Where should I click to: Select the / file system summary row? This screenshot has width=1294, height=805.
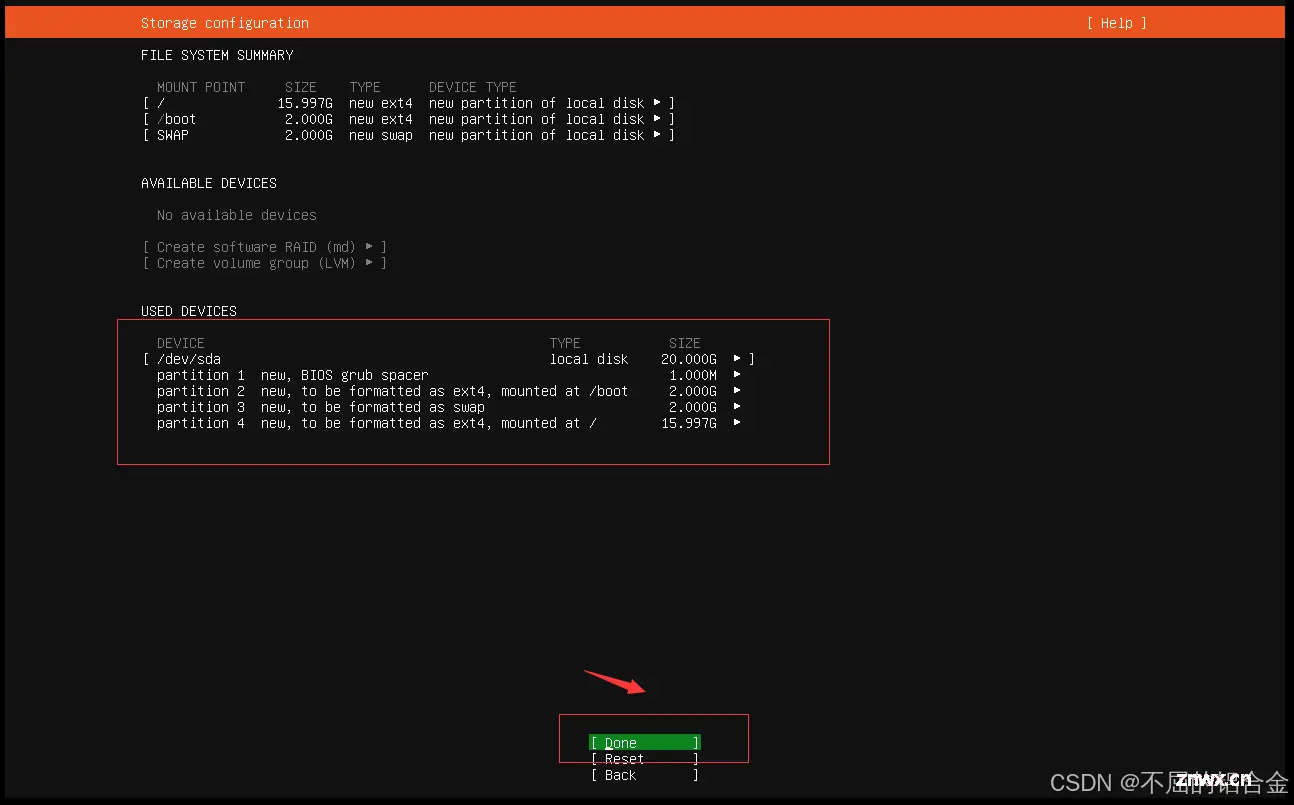(x=409, y=103)
